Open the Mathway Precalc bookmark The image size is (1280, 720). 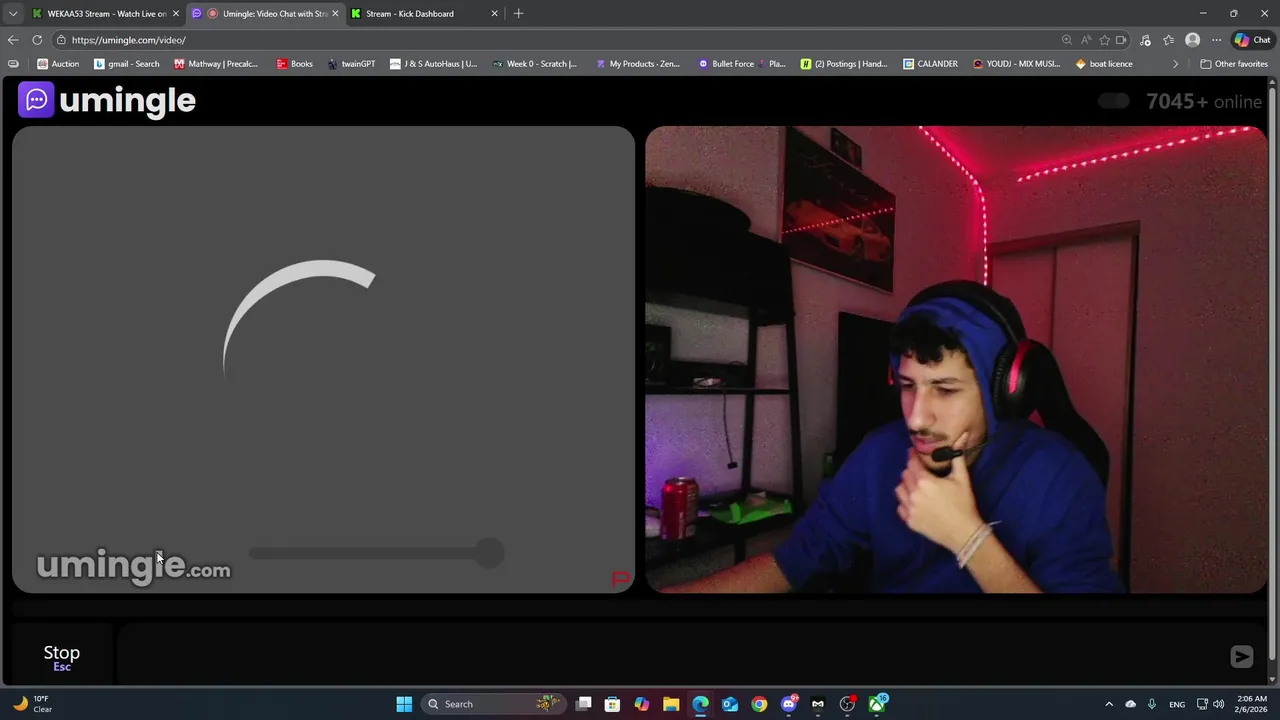(x=216, y=64)
